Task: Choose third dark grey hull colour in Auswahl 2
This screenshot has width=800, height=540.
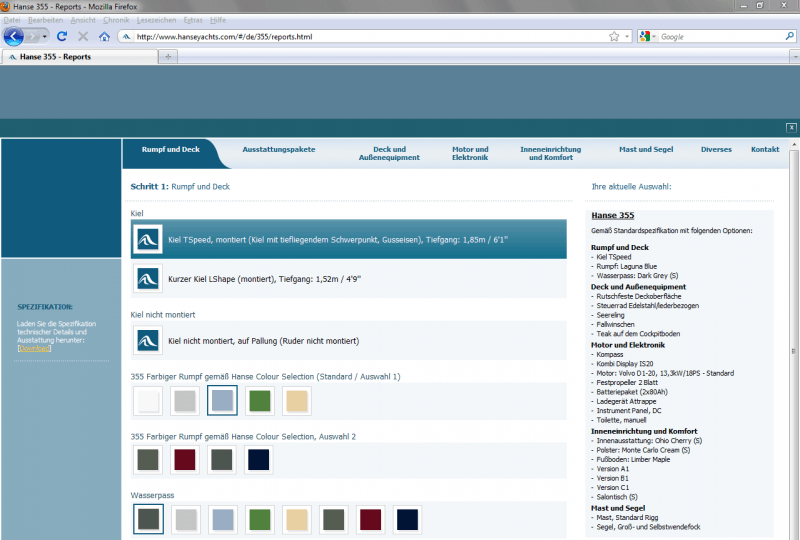Action: 222,460
